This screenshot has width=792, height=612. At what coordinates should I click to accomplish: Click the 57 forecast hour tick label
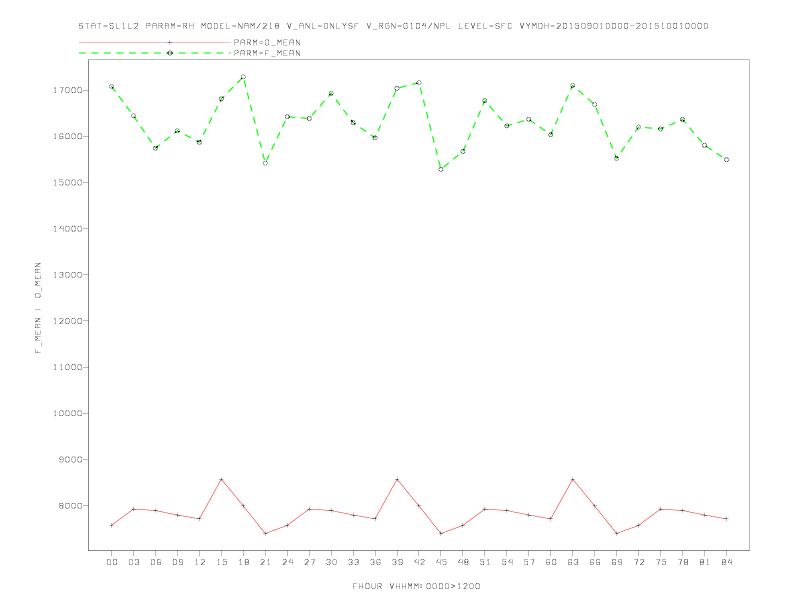coord(529,562)
